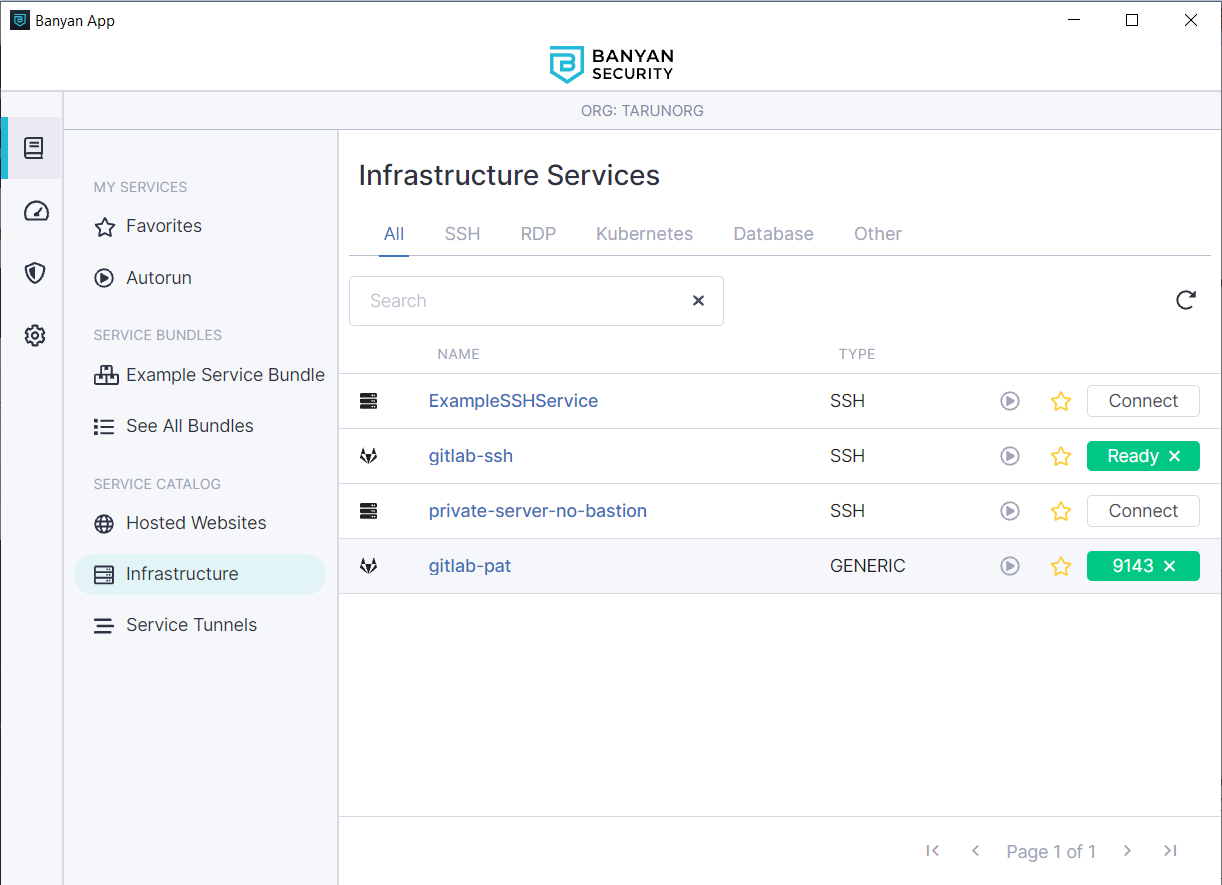Viewport: 1222px width, 885px height.
Task: Switch to the Kubernetes tab
Action: (x=644, y=234)
